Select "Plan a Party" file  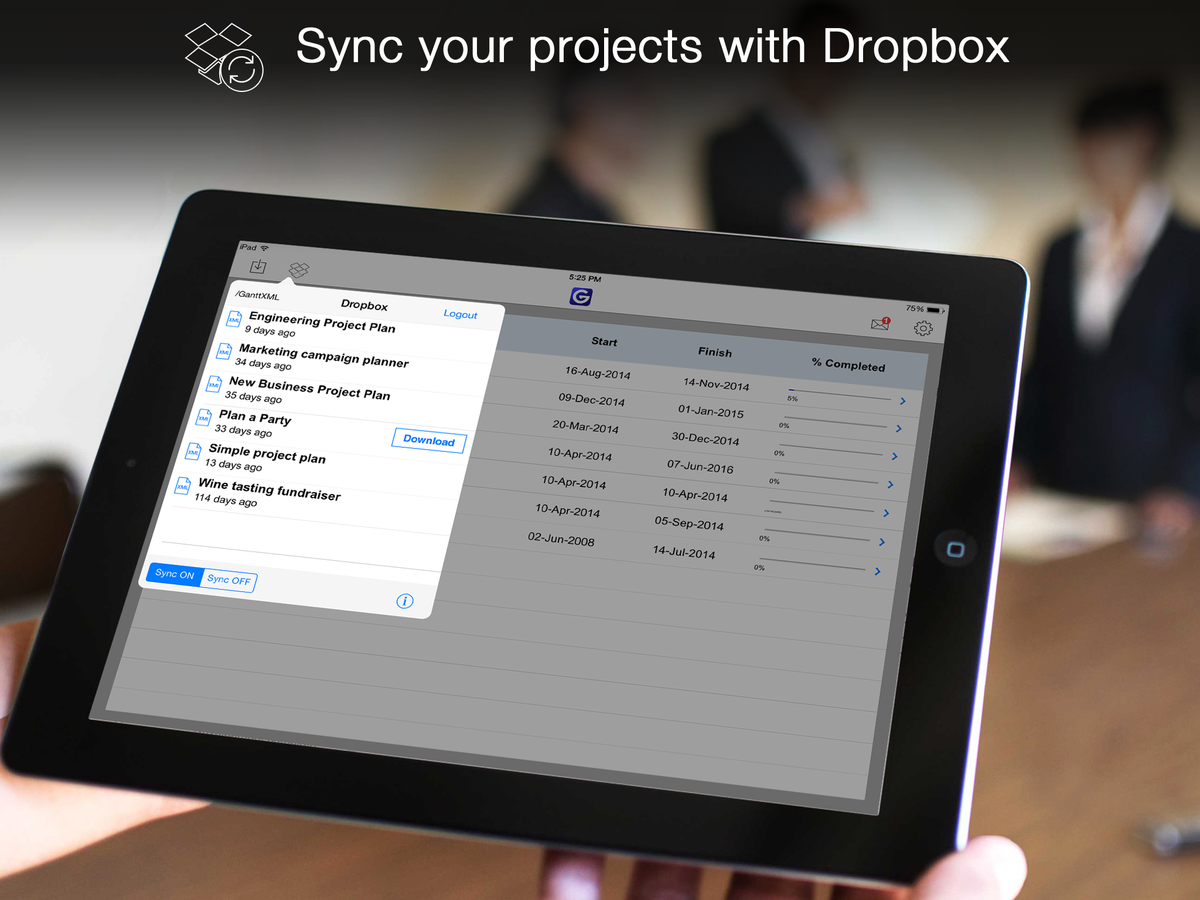[255, 417]
